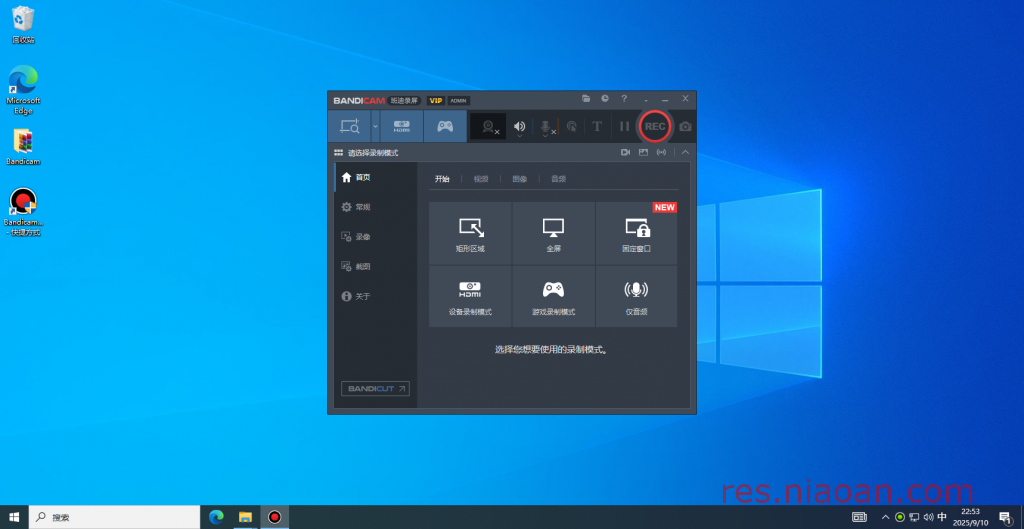Viewport: 1024px width, 529px height.
Task: Start recording with the REC button
Action: click(x=655, y=127)
